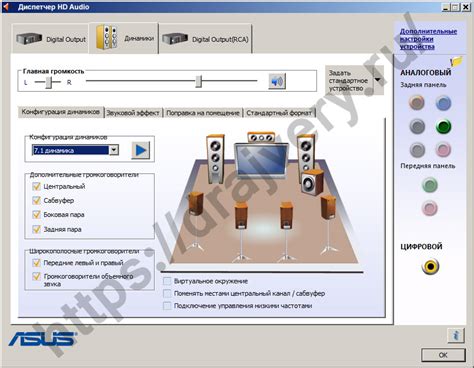Click the gray rear jack beside green jack

tap(417, 126)
